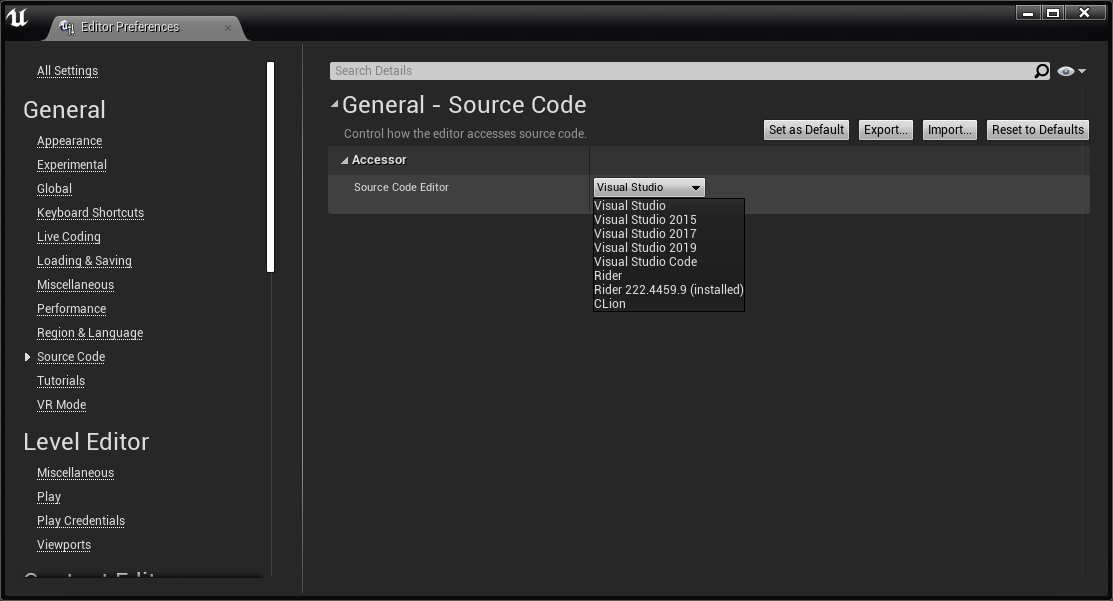This screenshot has width=1113, height=601.
Task: Choose Visual Studio 2019 option
Action: pyautogui.click(x=645, y=248)
